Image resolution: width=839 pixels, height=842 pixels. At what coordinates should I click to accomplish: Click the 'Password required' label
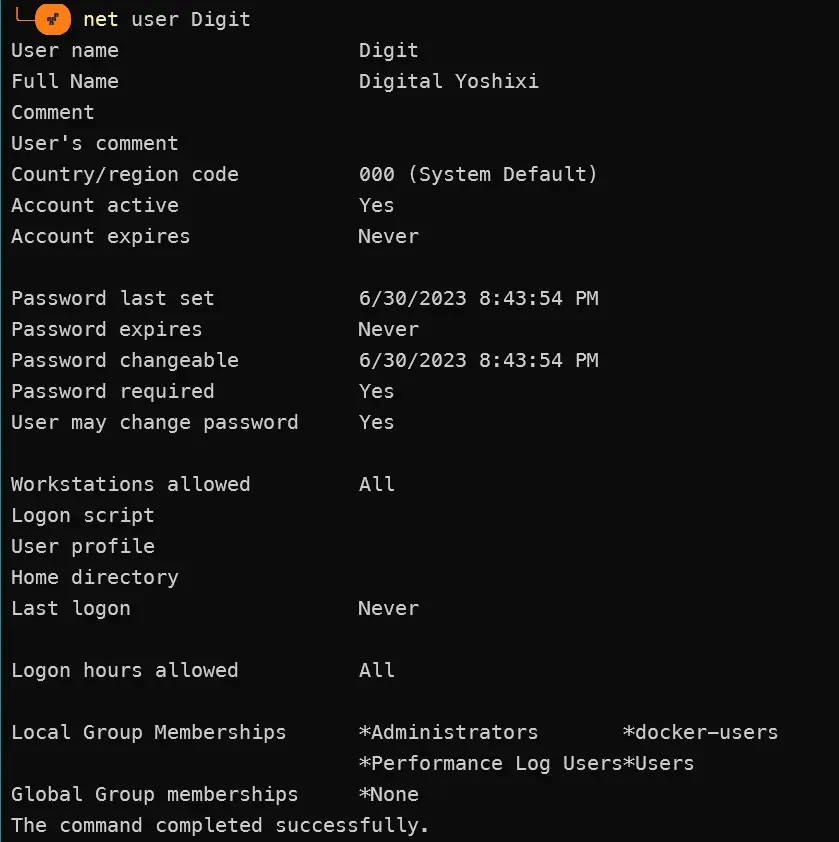point(113,391)
